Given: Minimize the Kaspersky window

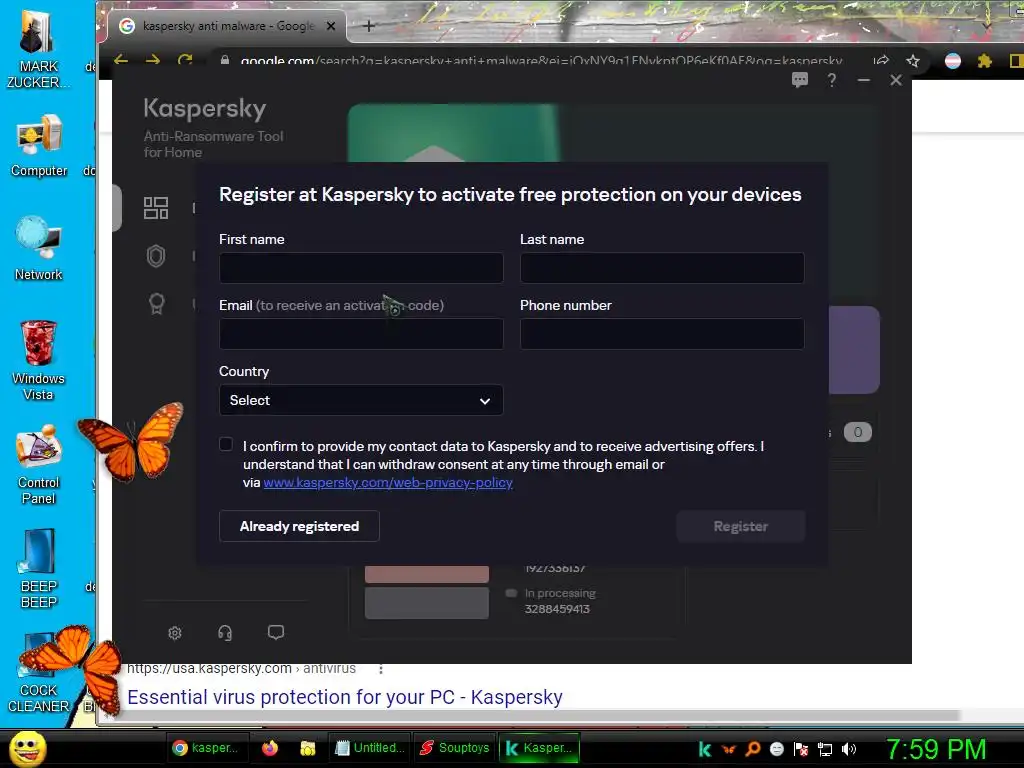Looking at the screenshot, I should pyautogui.click(x=863, y=80).
